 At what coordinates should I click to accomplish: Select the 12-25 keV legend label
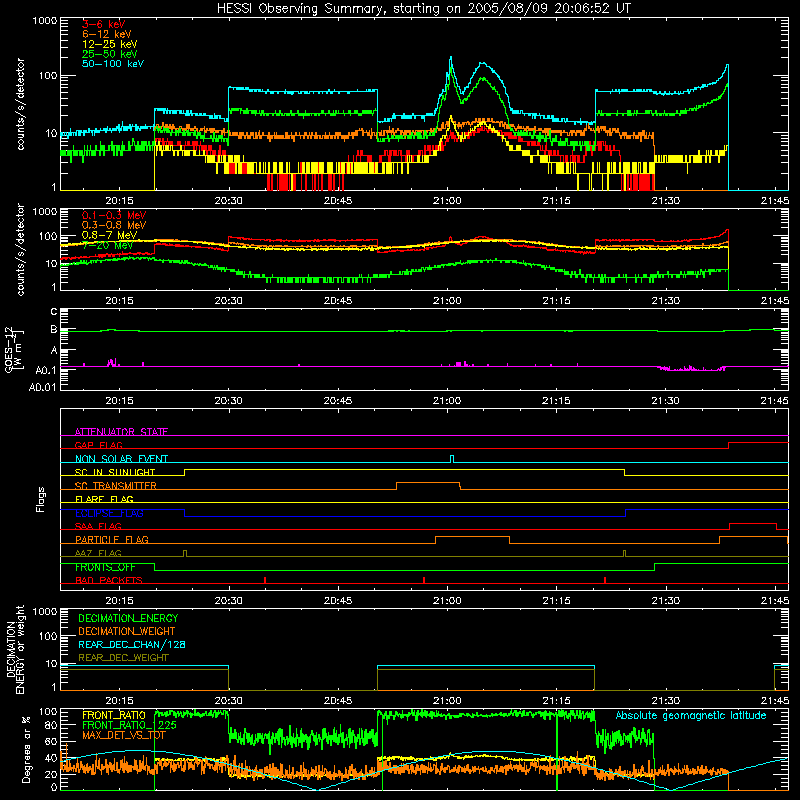[x=110, y=44]
